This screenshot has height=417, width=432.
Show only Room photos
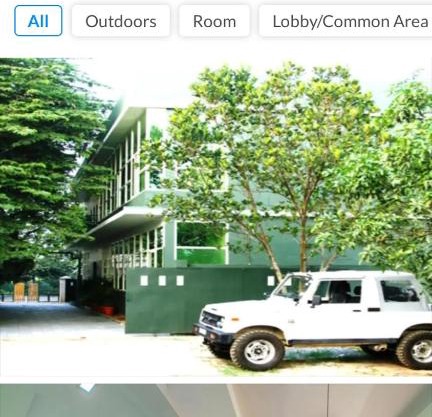[x=214, y=21]
